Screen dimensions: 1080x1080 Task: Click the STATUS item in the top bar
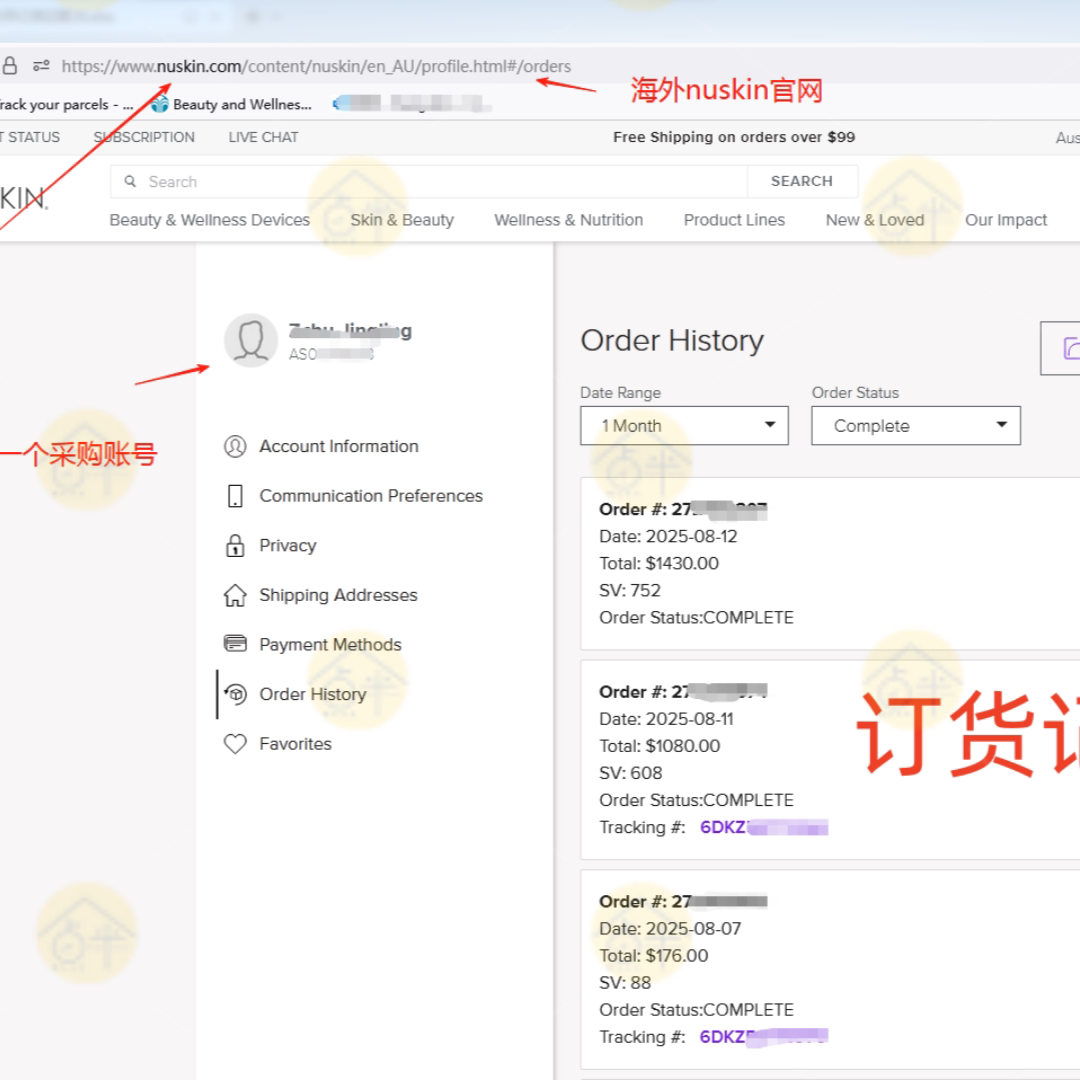[30, 137]
